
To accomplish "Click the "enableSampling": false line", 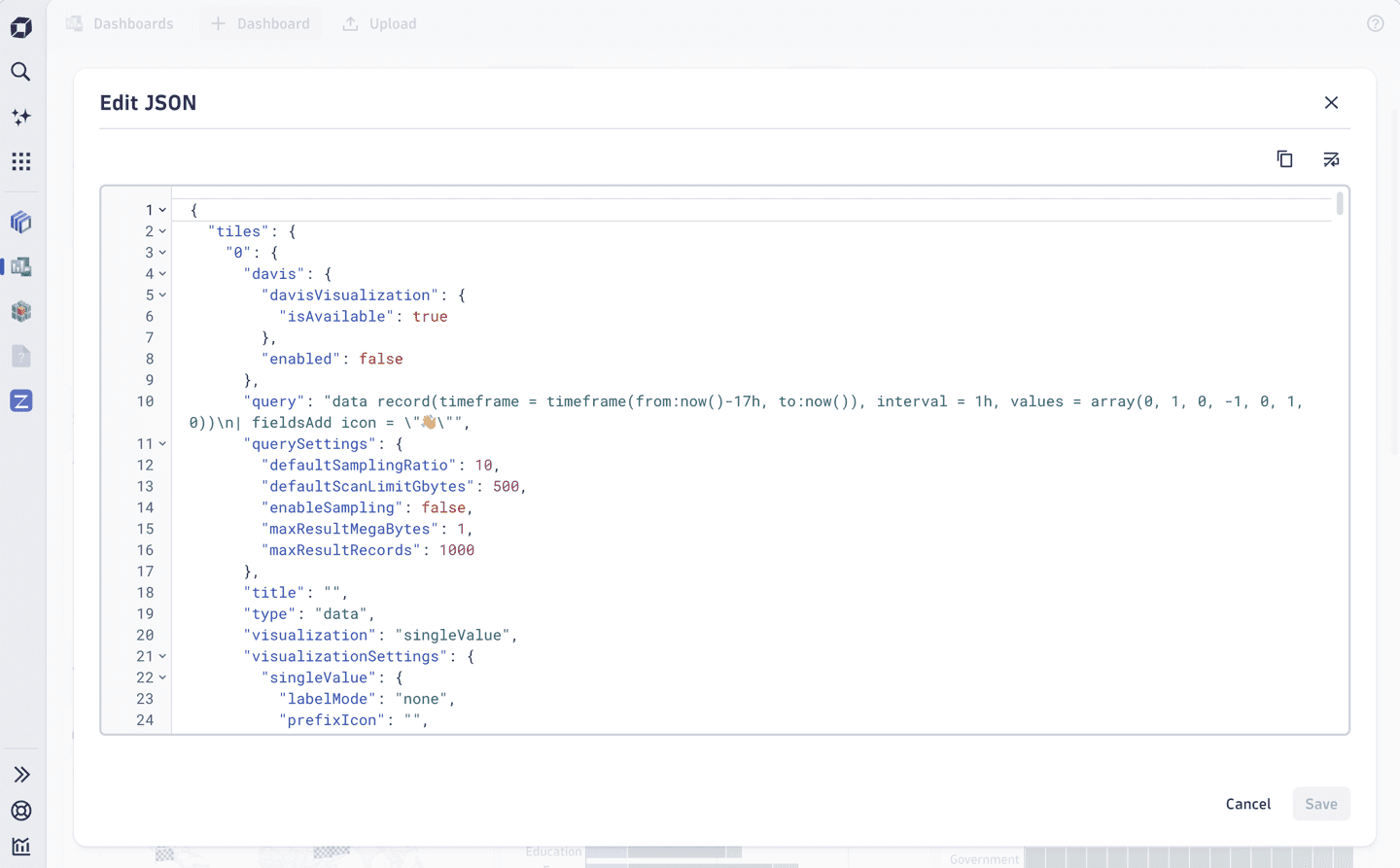I will [367, 507].
